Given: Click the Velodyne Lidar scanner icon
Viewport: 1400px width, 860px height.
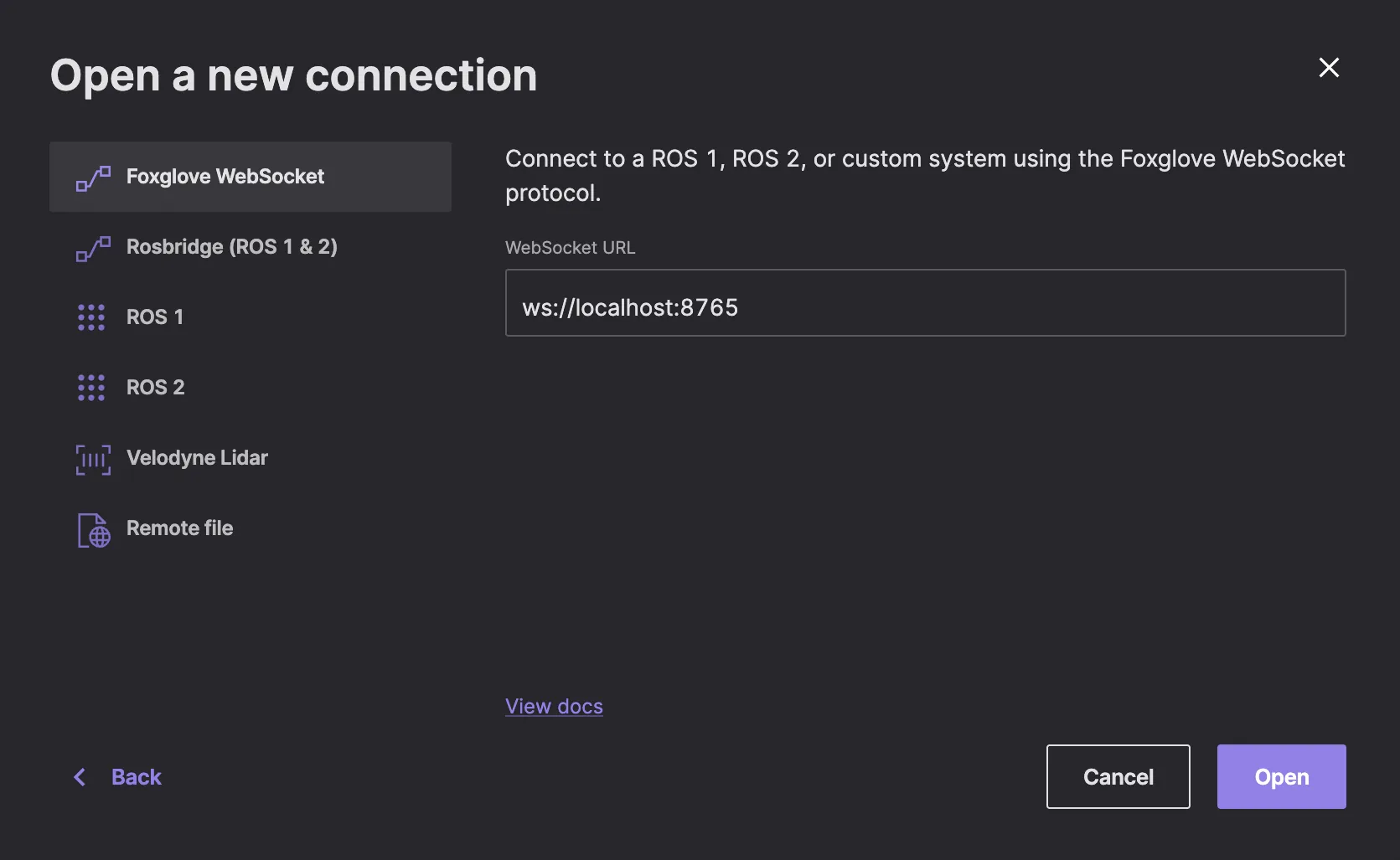Looking at the screenshot, I should coord(93,459).
